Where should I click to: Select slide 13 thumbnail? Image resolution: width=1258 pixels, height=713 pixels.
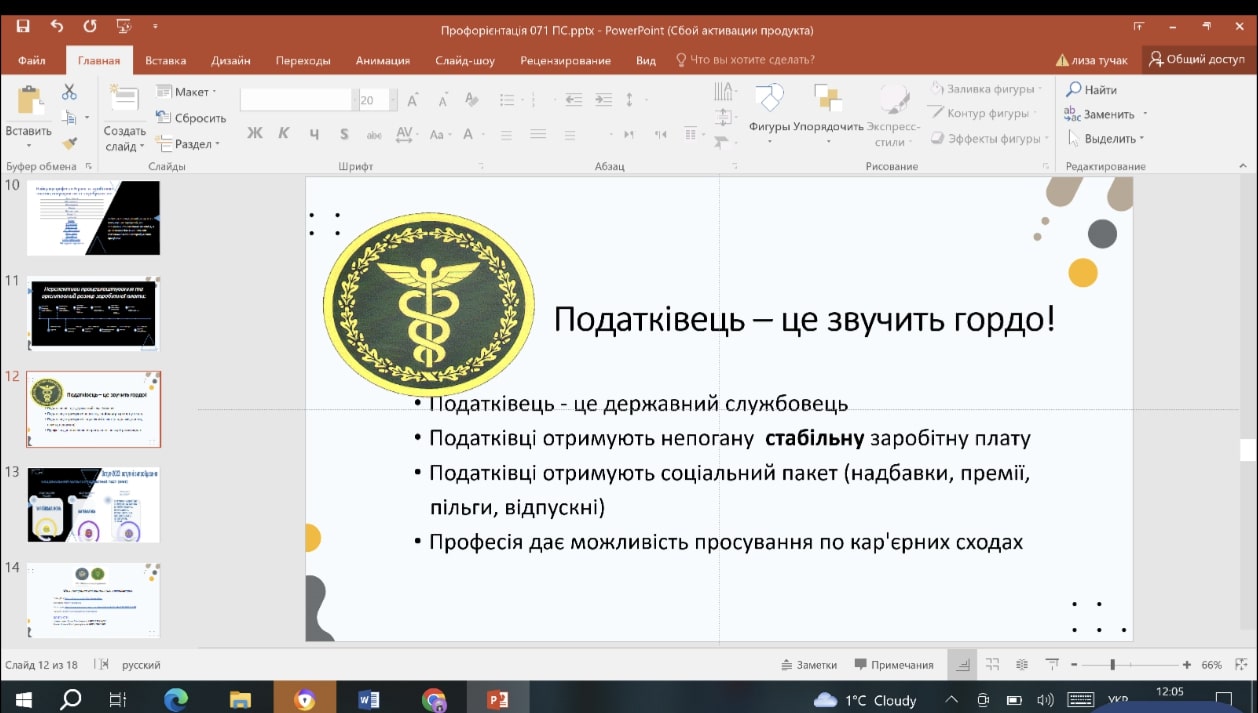(x=93, y=504)
